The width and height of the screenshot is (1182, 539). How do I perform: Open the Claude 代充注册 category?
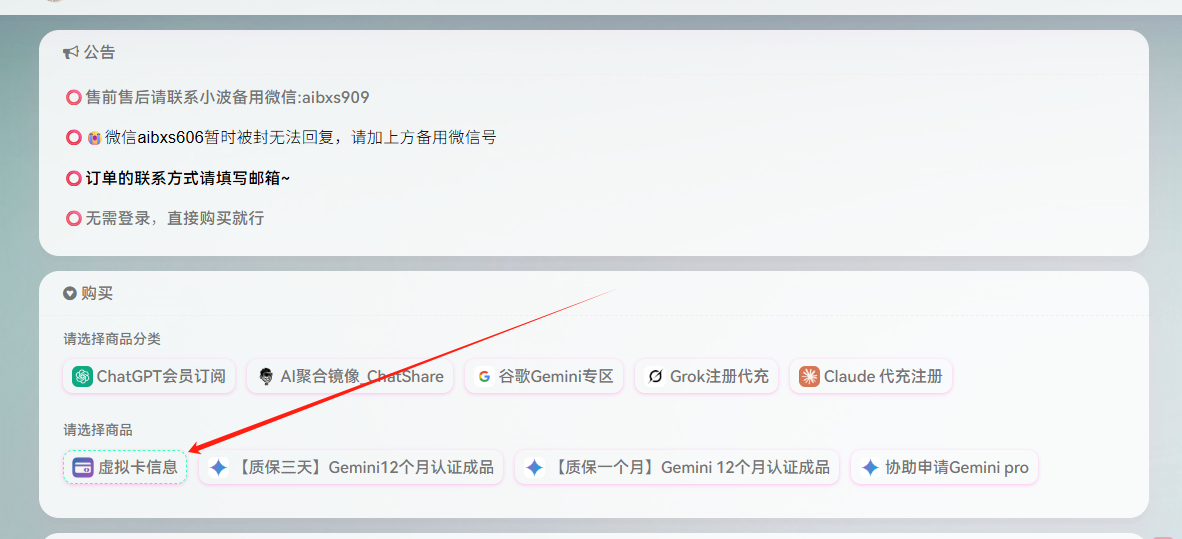click(871, 376)
